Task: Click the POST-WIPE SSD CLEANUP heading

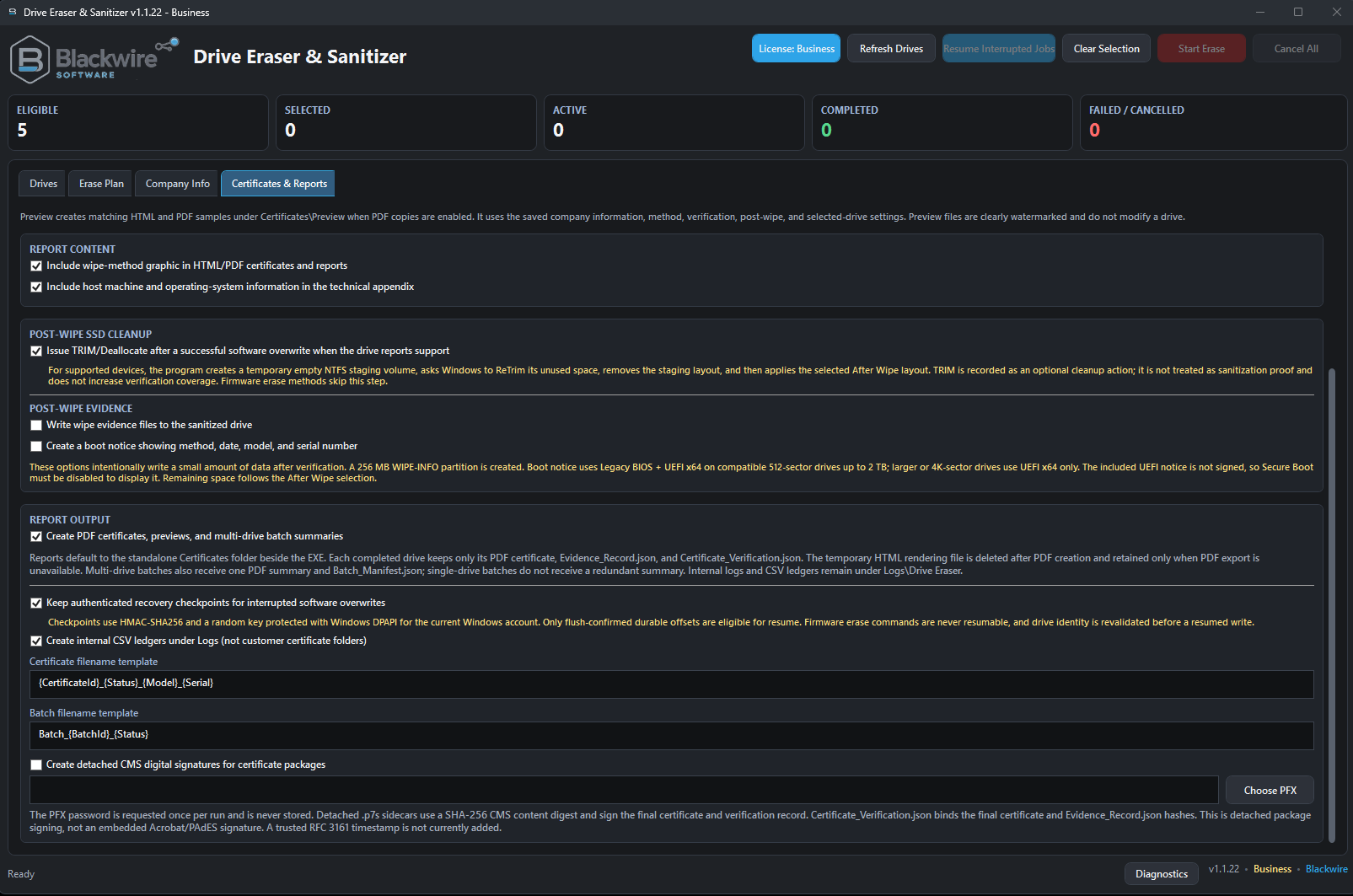Action: pyautogui.click(x=90, y=334)
